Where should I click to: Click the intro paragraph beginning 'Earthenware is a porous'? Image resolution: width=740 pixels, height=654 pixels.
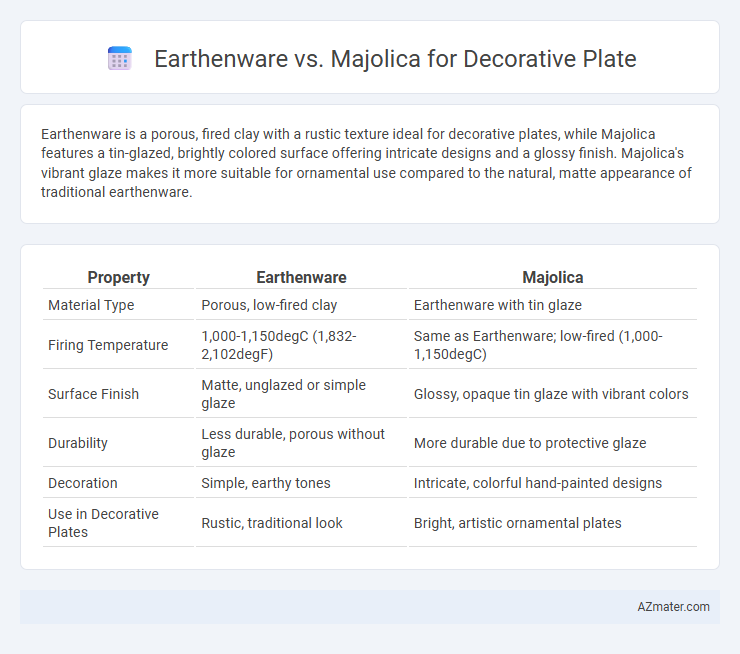pos(366,163)
